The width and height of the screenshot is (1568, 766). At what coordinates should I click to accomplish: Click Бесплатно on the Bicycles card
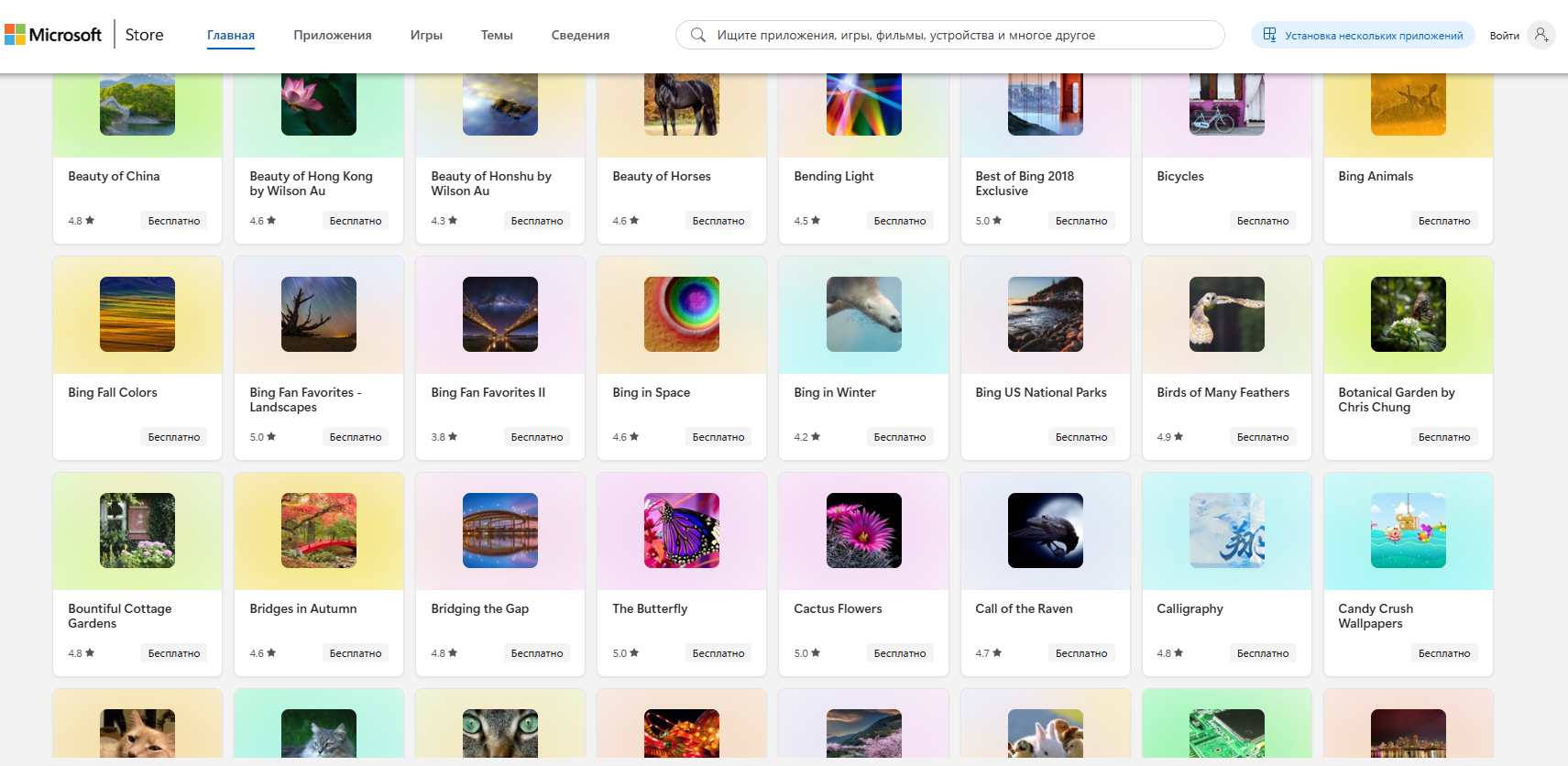click(1263, 221)
